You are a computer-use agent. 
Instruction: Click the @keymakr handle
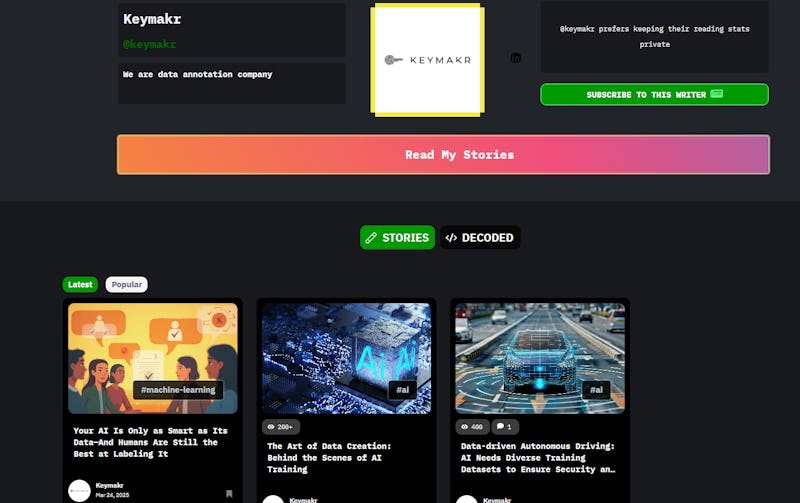coord(150,44)
